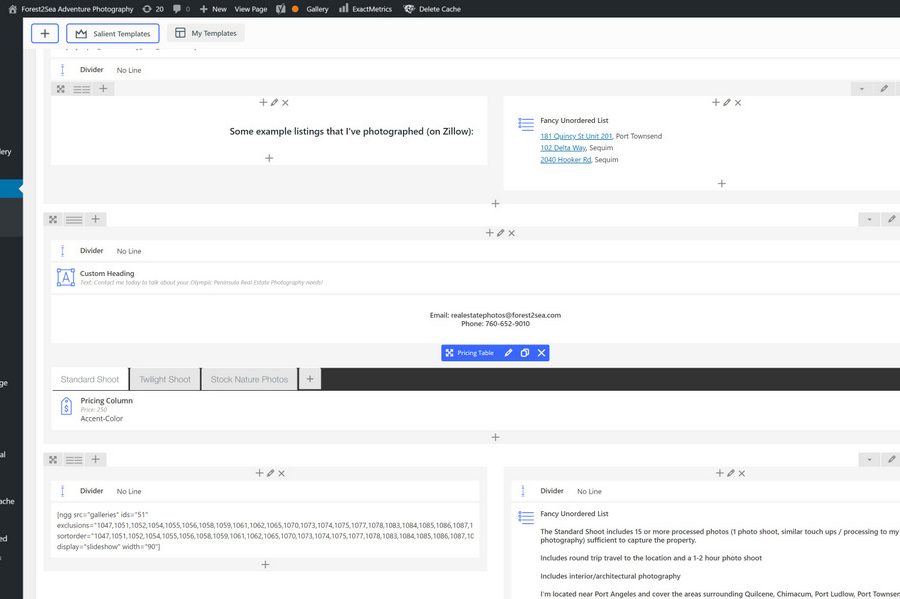The height and width of the screenshot is (599, 900).
Task: Switch to the Twilight Shoot tab
Action: [165, 379]
